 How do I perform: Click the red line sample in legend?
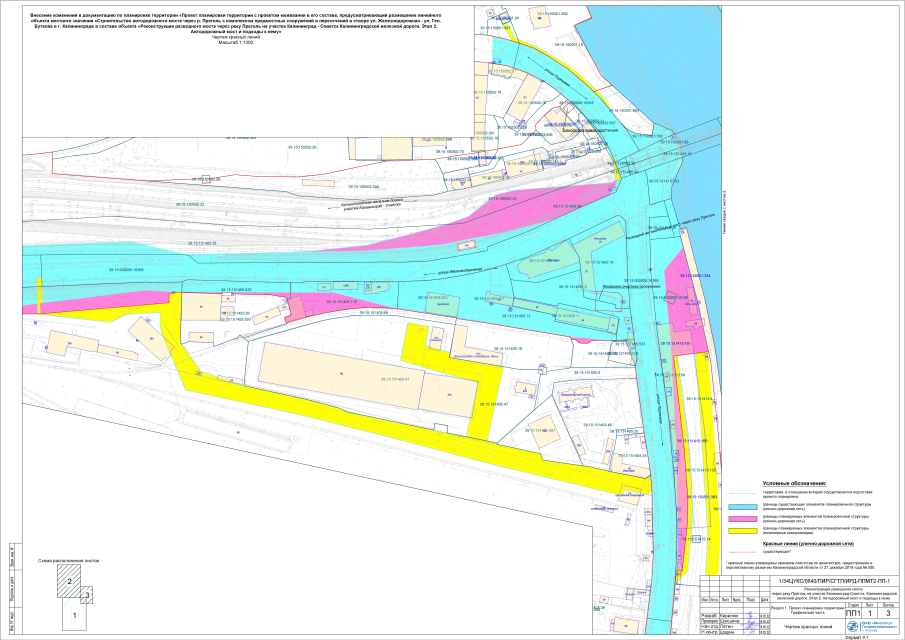coord(744,550)
